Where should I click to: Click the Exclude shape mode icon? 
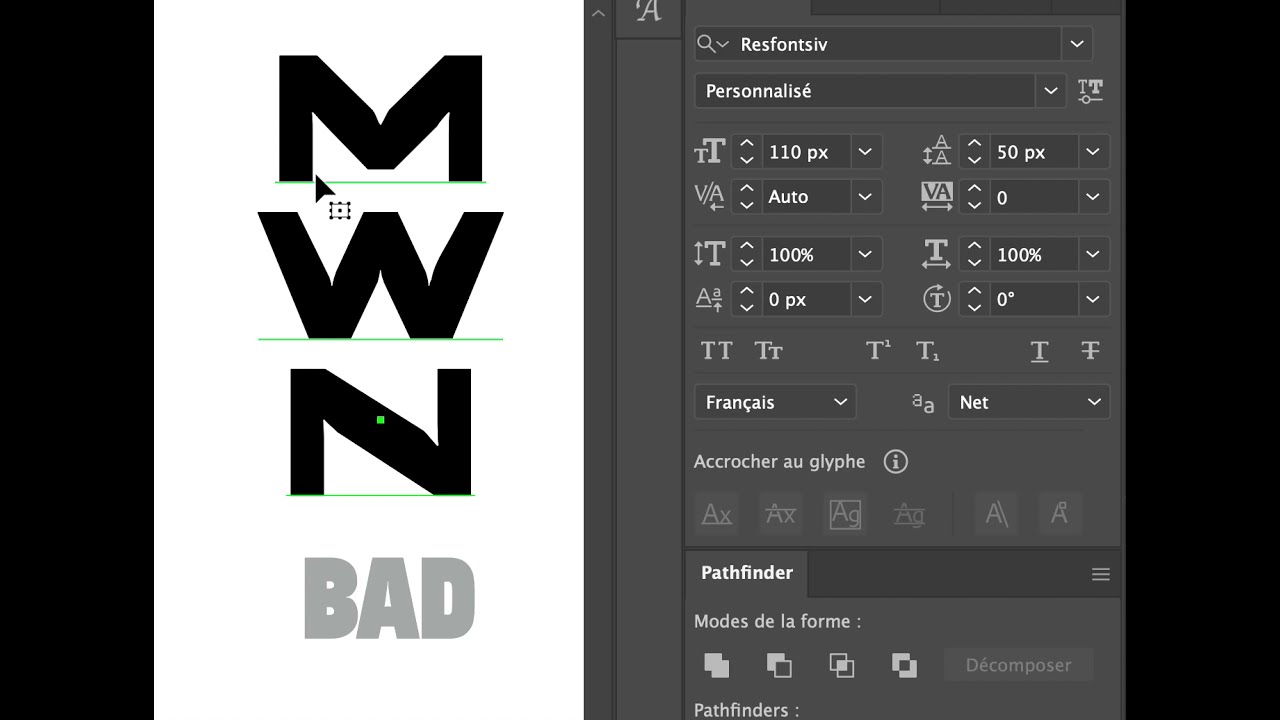coord(903,665)
